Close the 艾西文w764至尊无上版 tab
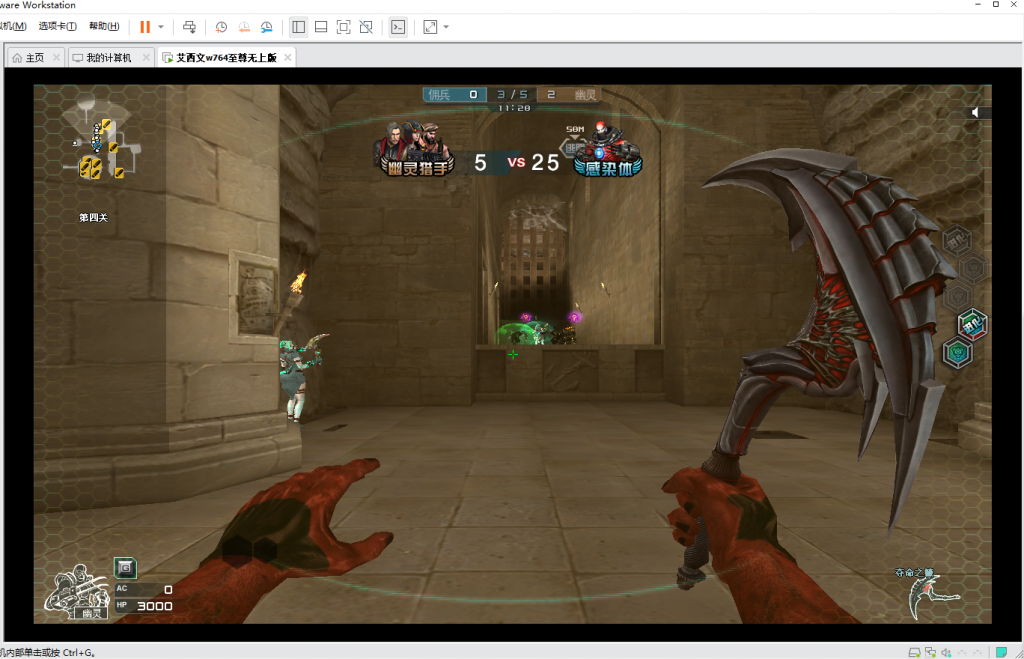Screen dimensions: 1024x659 (287, 57)
